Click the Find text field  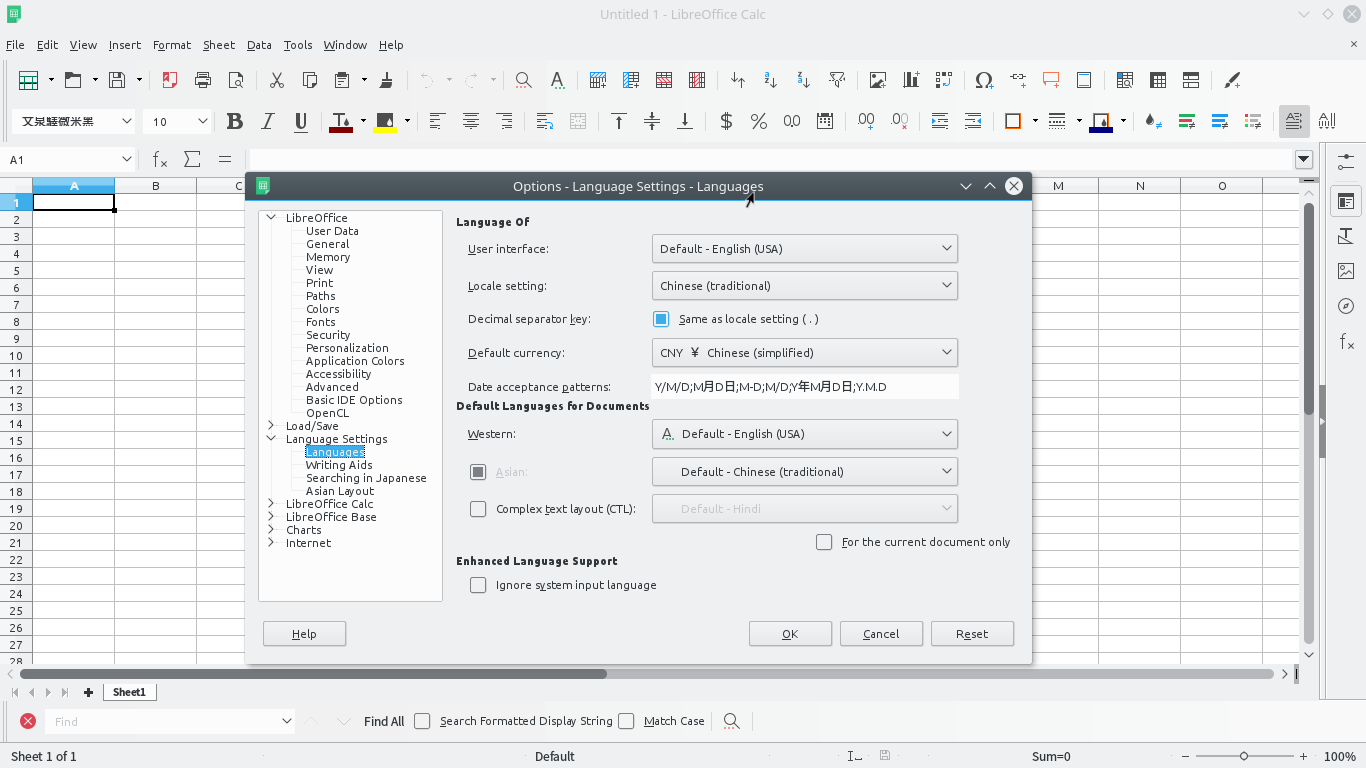tap(170, 721)
